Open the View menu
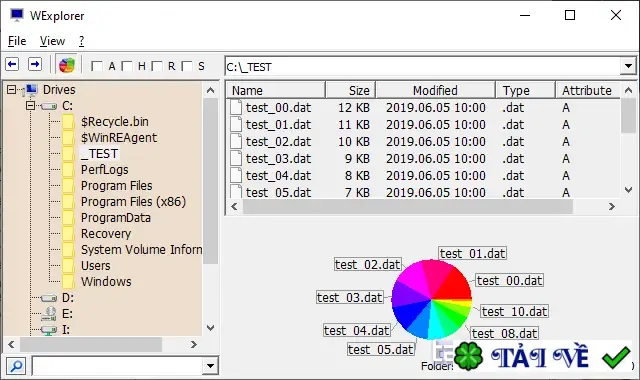Image resolution: width=640 pixels, height=380 pixels. [52, 41]
